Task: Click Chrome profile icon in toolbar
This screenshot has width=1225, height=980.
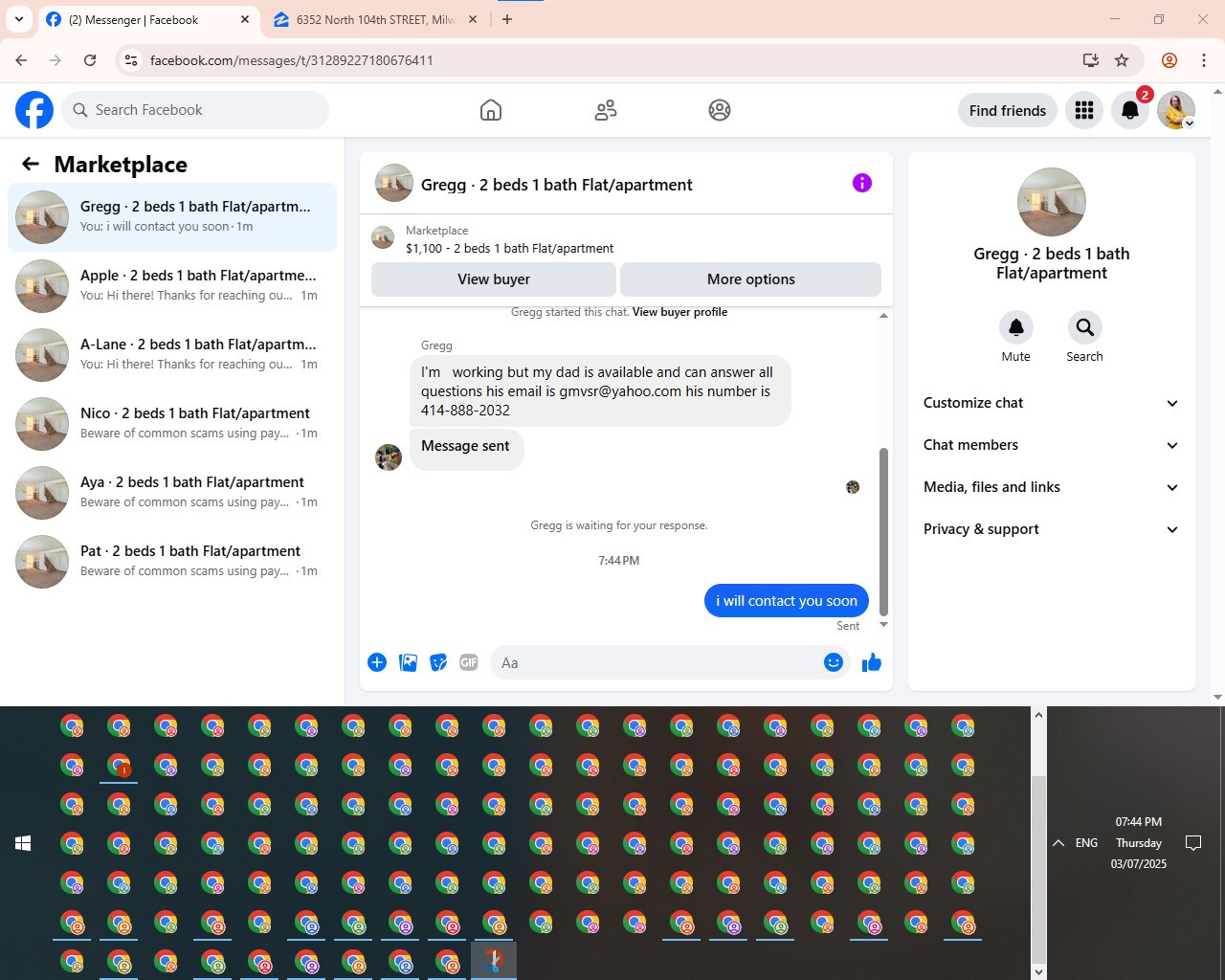Action: (x=1169, y=60)
